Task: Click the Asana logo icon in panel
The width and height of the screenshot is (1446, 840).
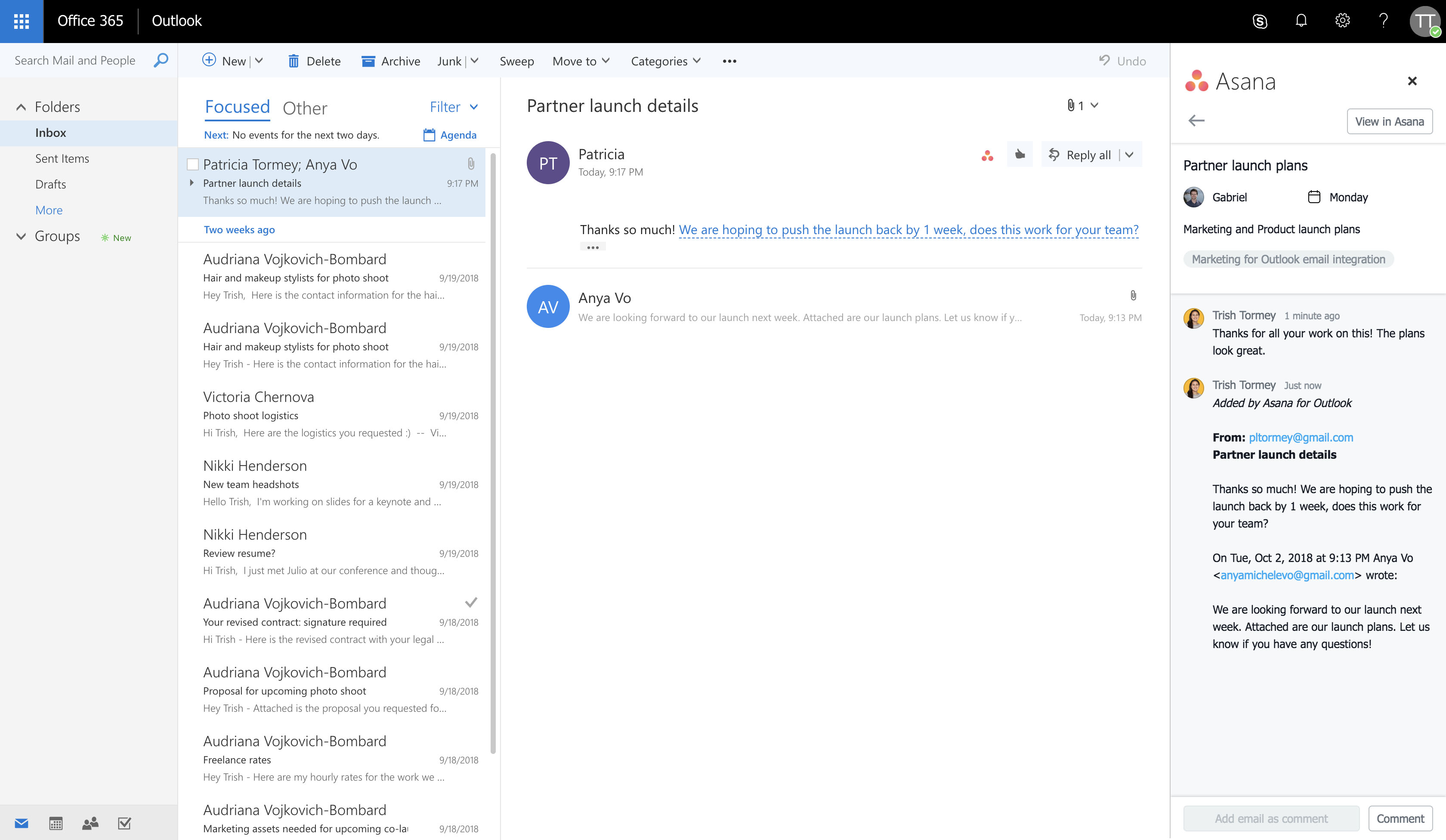Action: 1197,80
